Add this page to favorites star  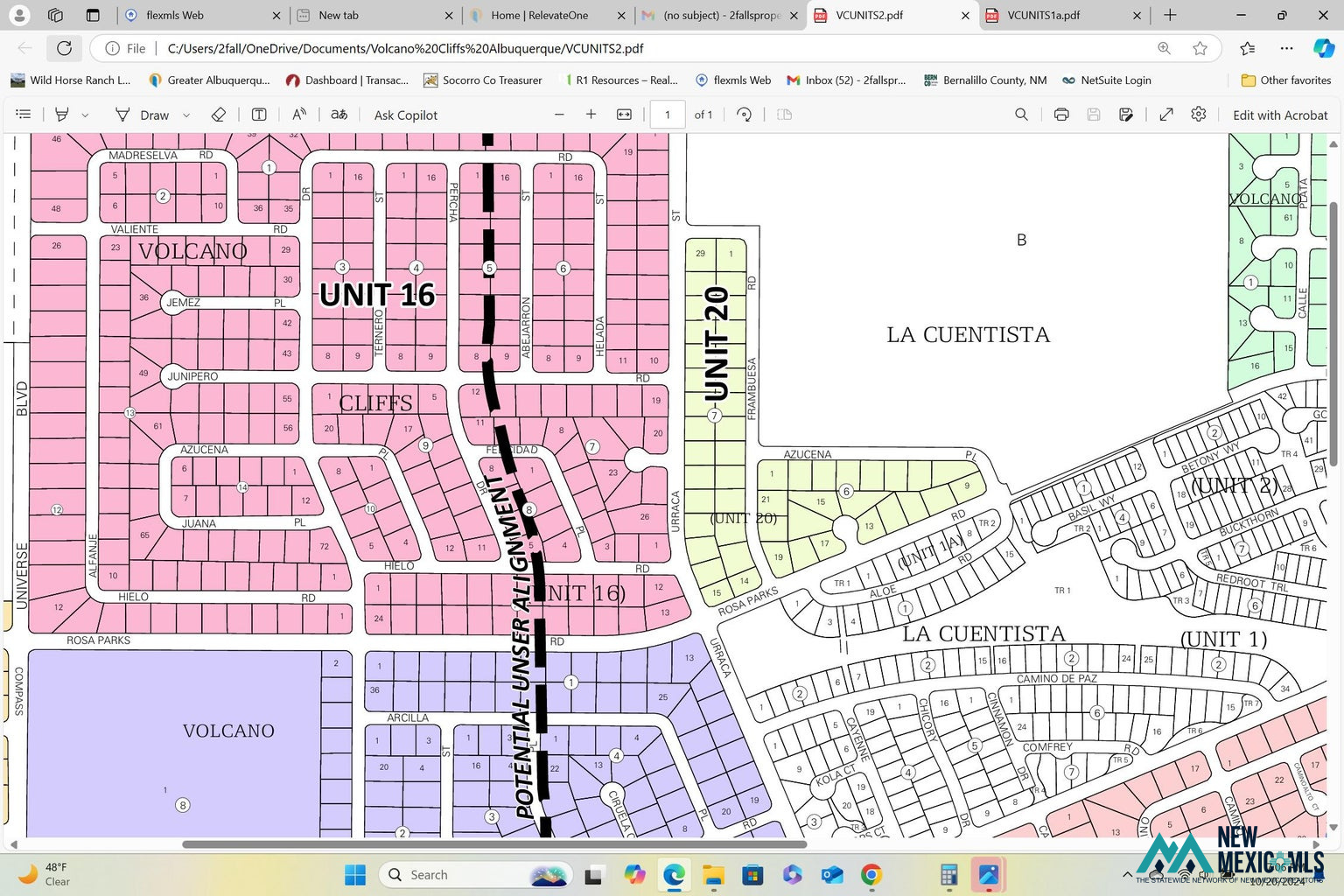click(x=1200, y=48)
